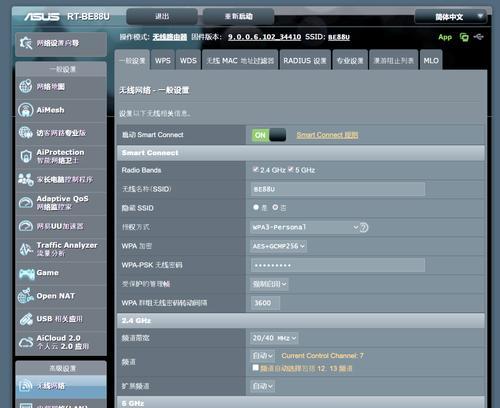Open the AES+GCMP256 encryption dropdown
The height and width of the screenshot is (408, 500).
pos(278,246)
